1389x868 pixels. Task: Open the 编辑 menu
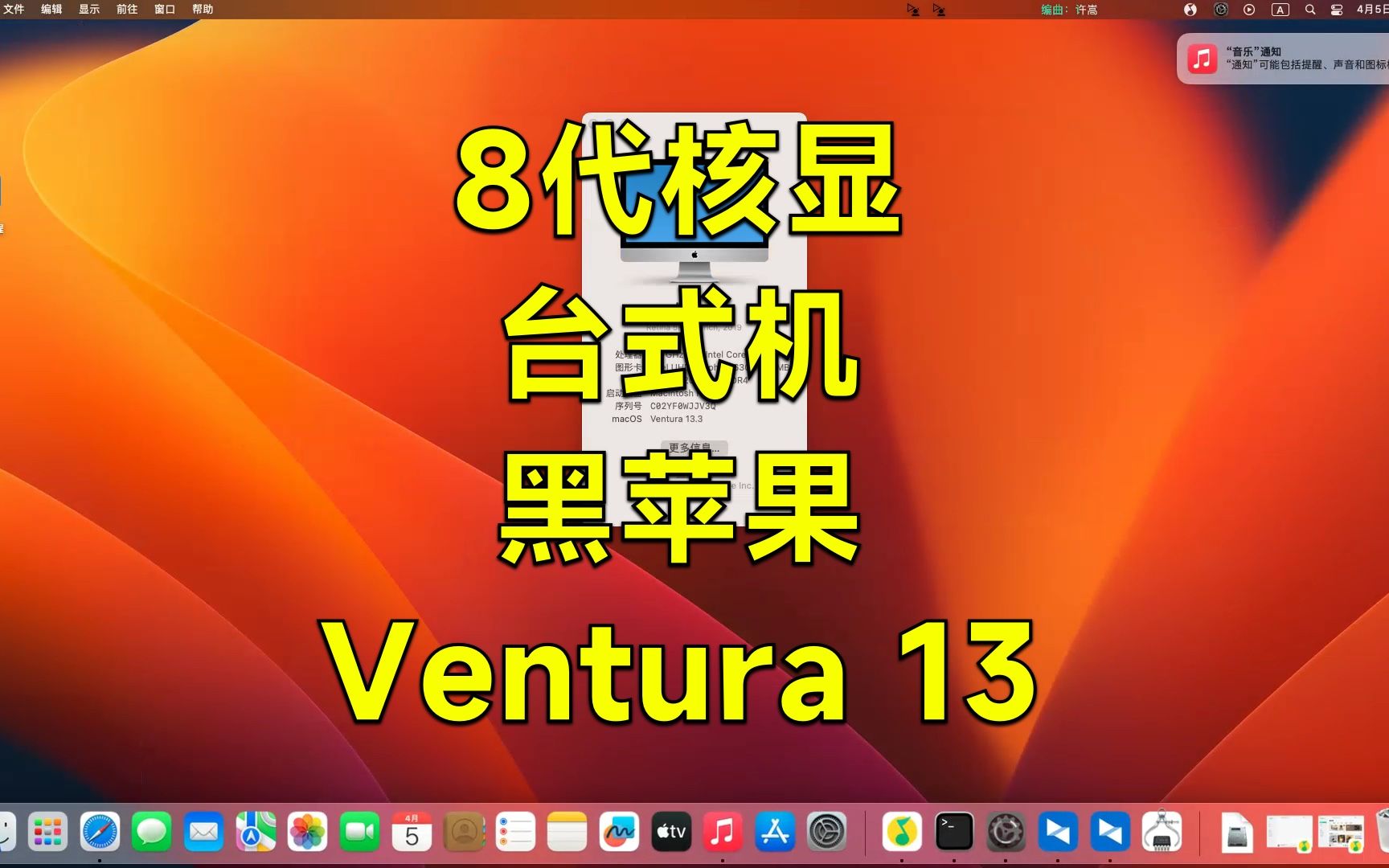pyautogui.click(x=51, y=10)
